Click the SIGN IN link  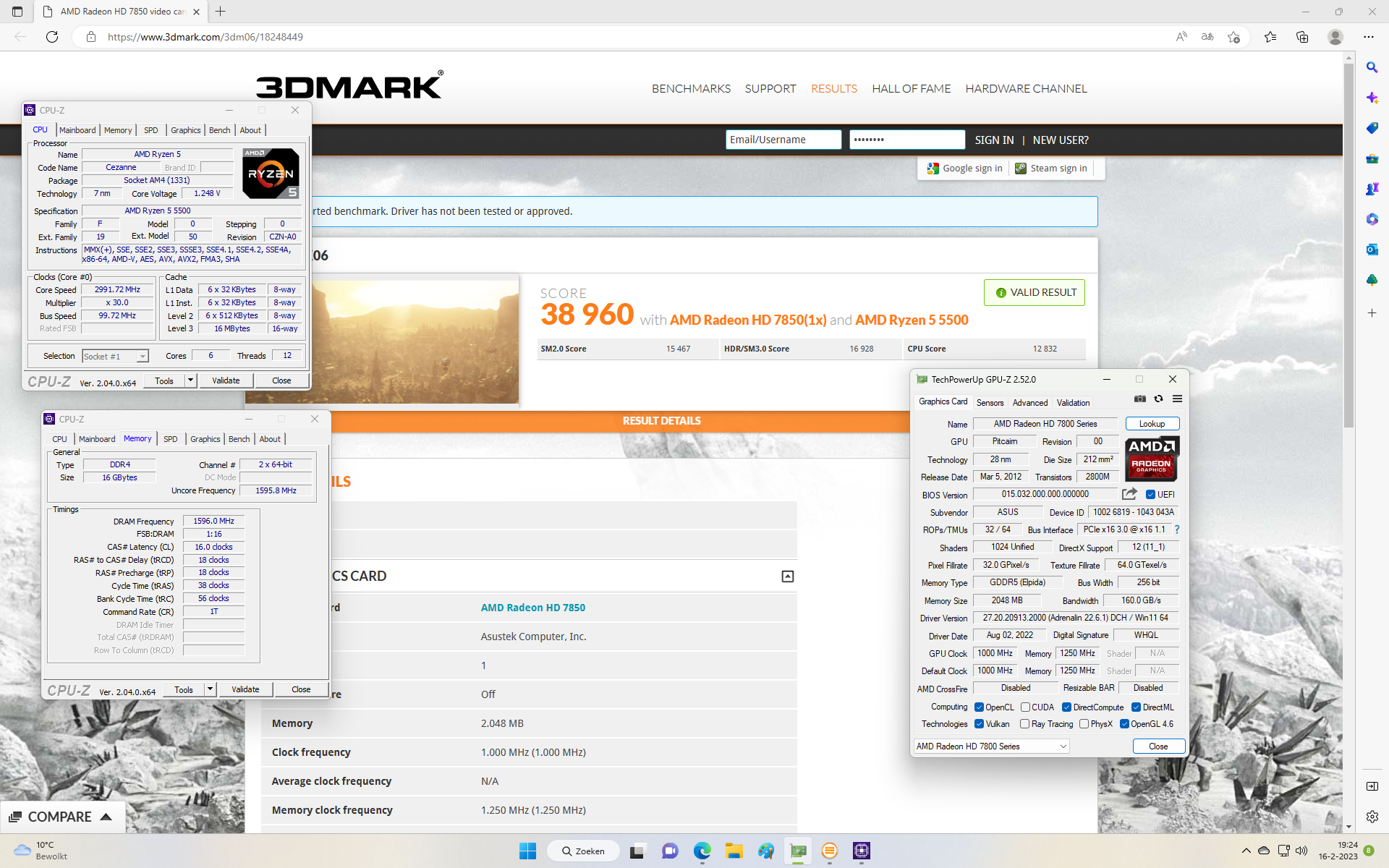(994, 140)
